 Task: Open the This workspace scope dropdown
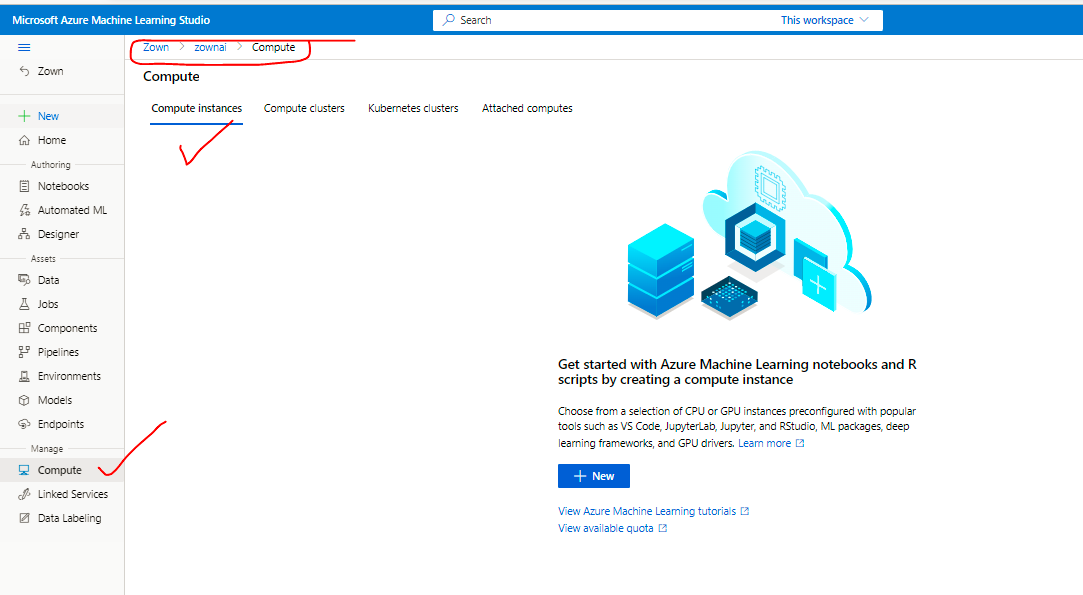824,20
